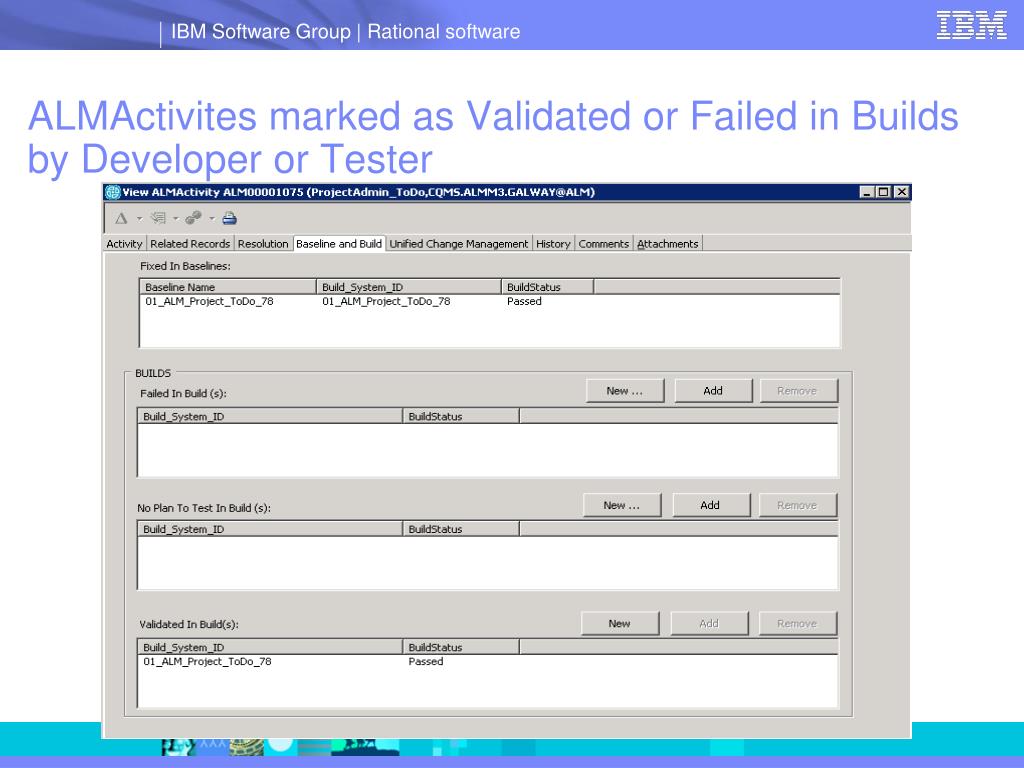Maximize the View ALMActivity window
The height and width of the screenshot is (768, 1024).
click(x=883, y=192)
